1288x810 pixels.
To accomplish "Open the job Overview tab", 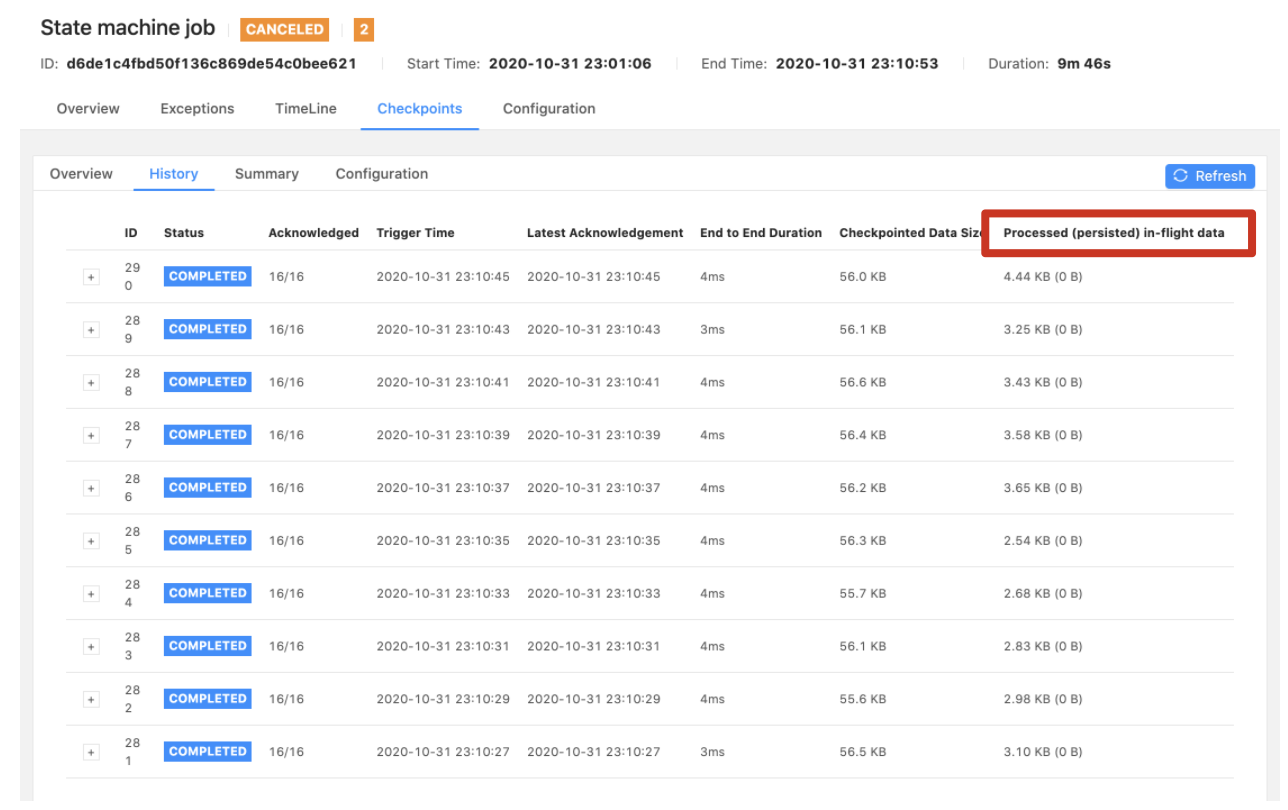I will pos(88,108).
